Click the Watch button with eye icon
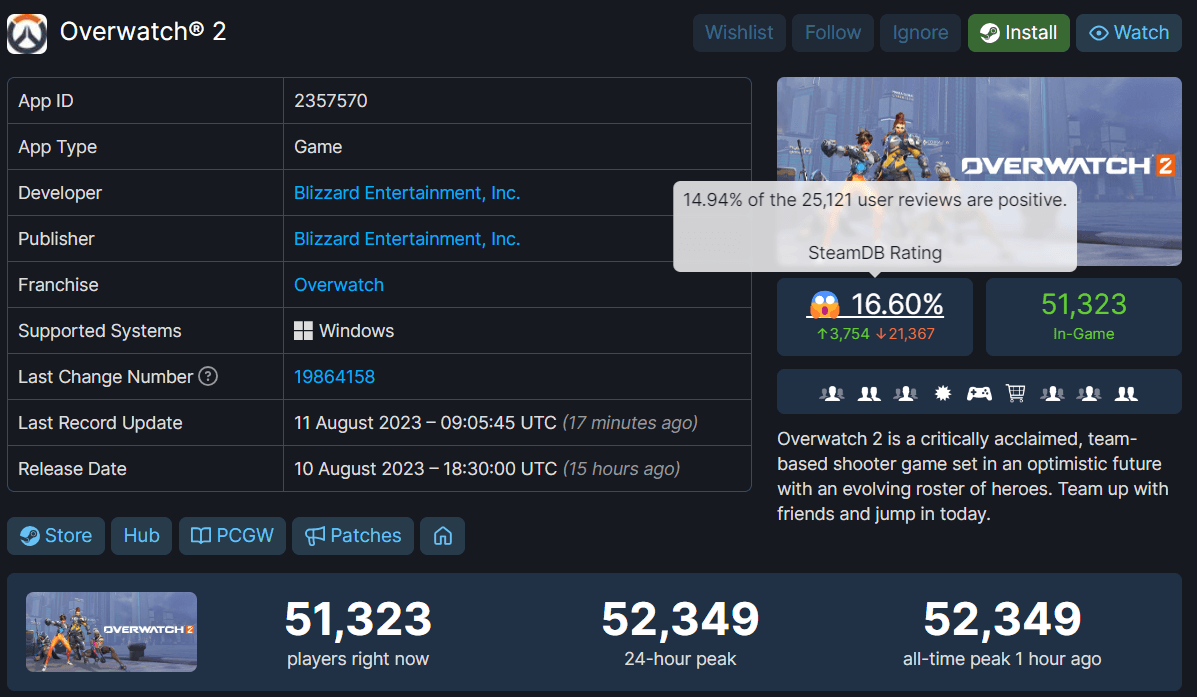This screenshot has width=1197, height=697. 1128,33
